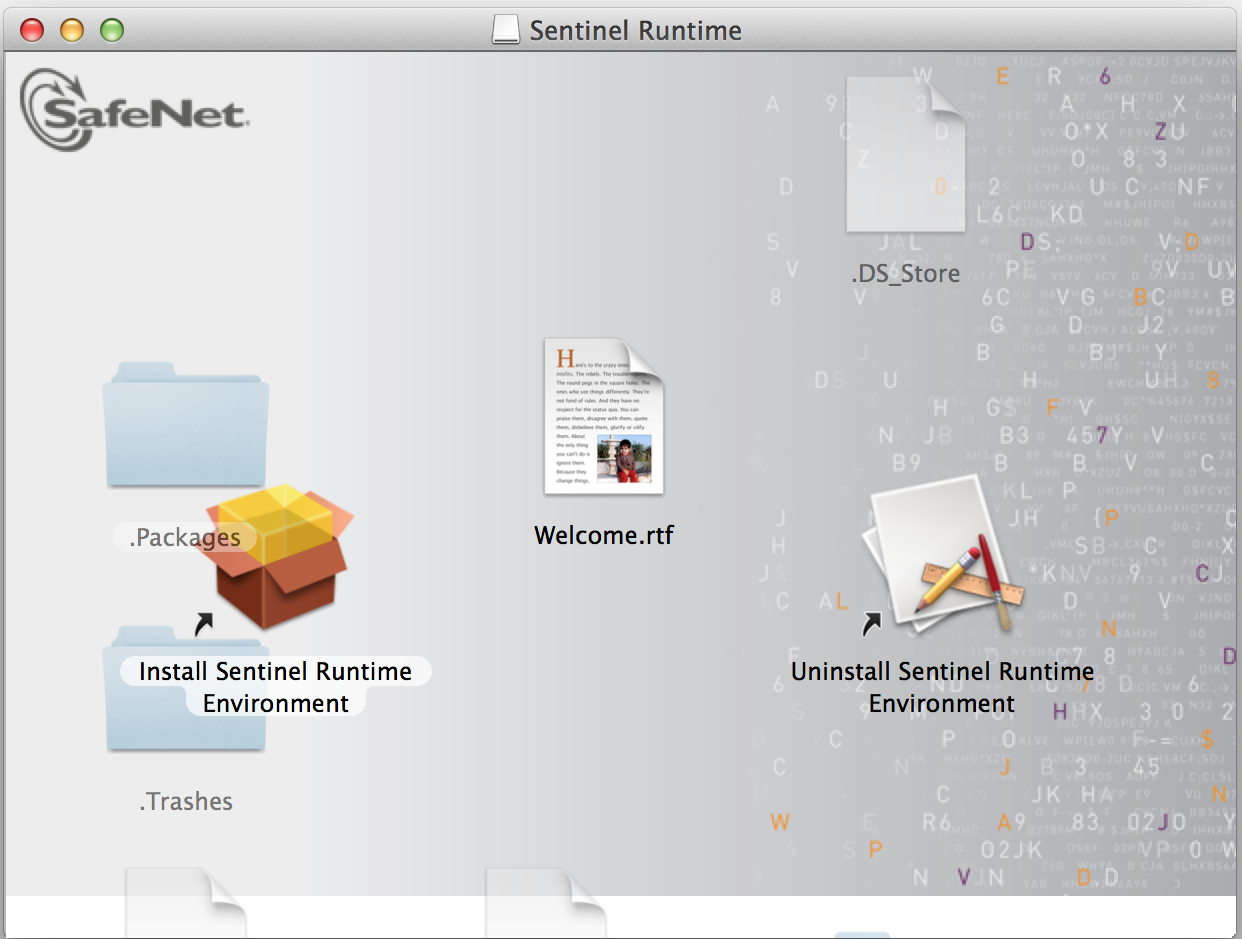
Task: Select the .Packages folder icon
Action: (186, 425)
